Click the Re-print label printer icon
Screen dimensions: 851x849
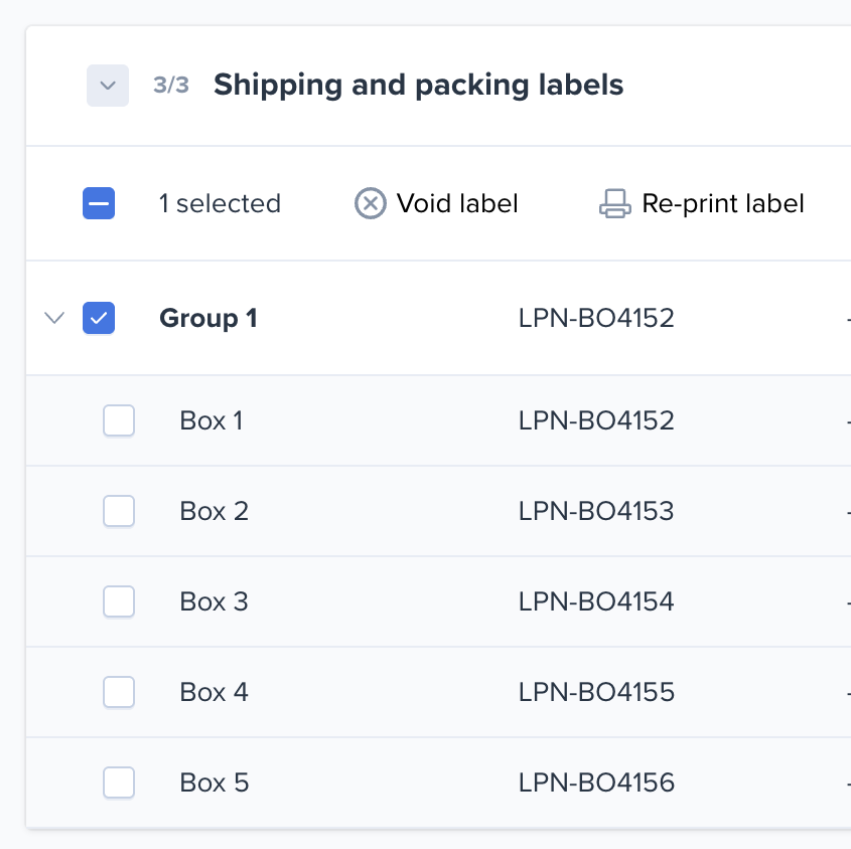615,204
